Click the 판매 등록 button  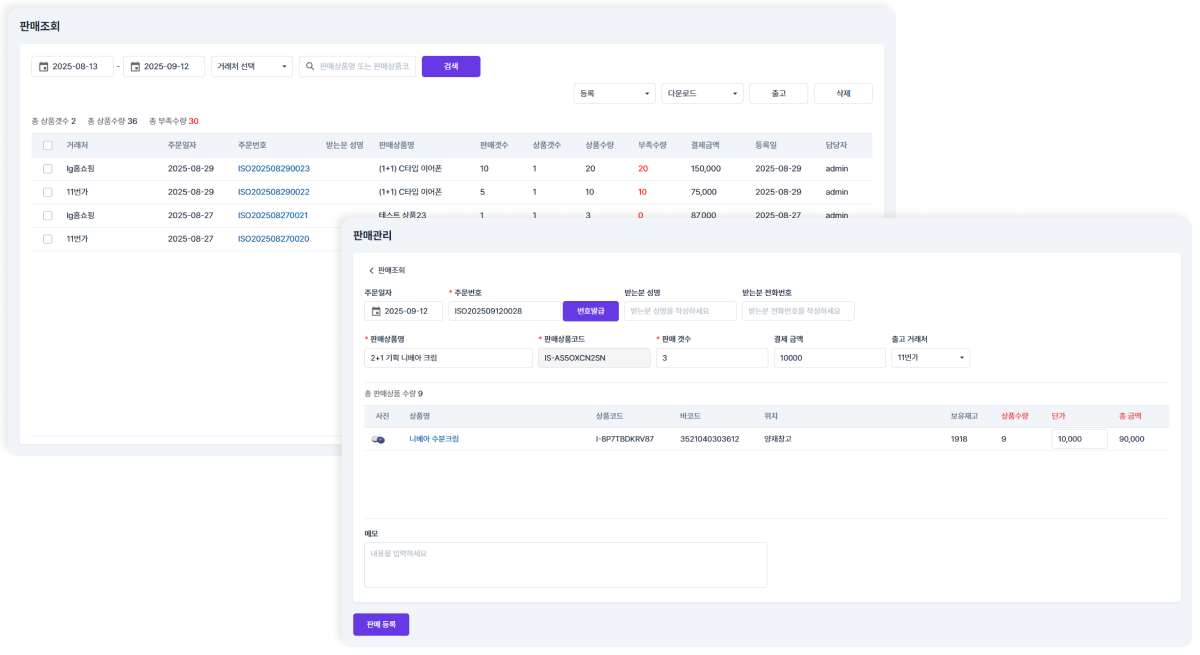coord(381,625)
